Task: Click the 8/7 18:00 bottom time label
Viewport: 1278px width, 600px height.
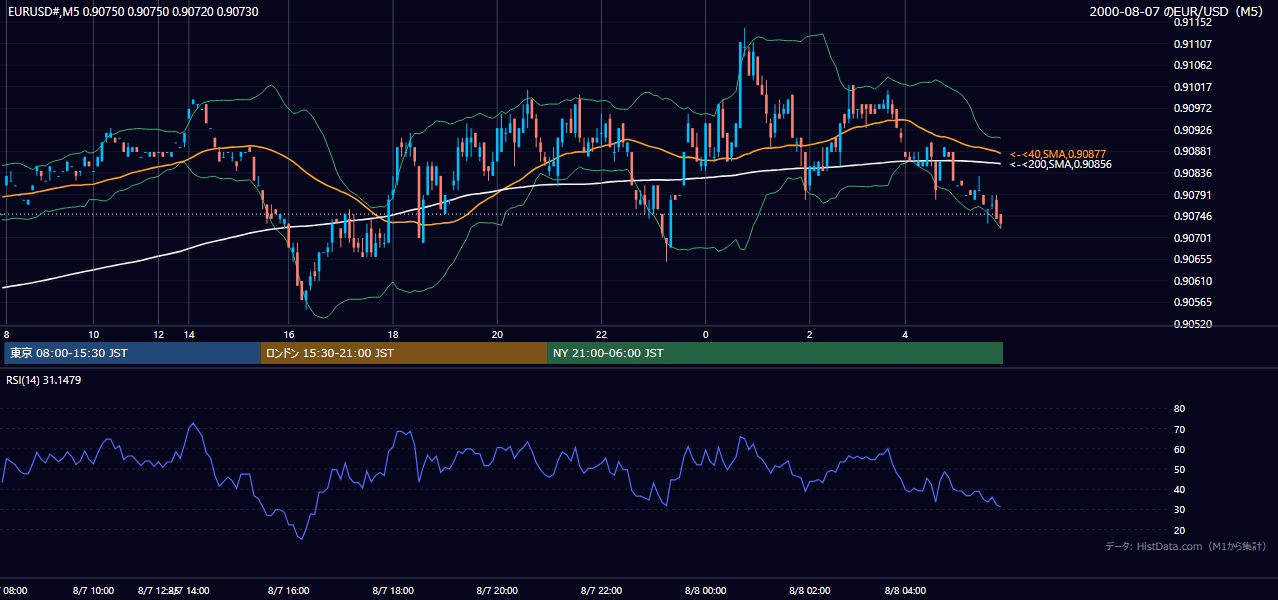Action: 393,591
